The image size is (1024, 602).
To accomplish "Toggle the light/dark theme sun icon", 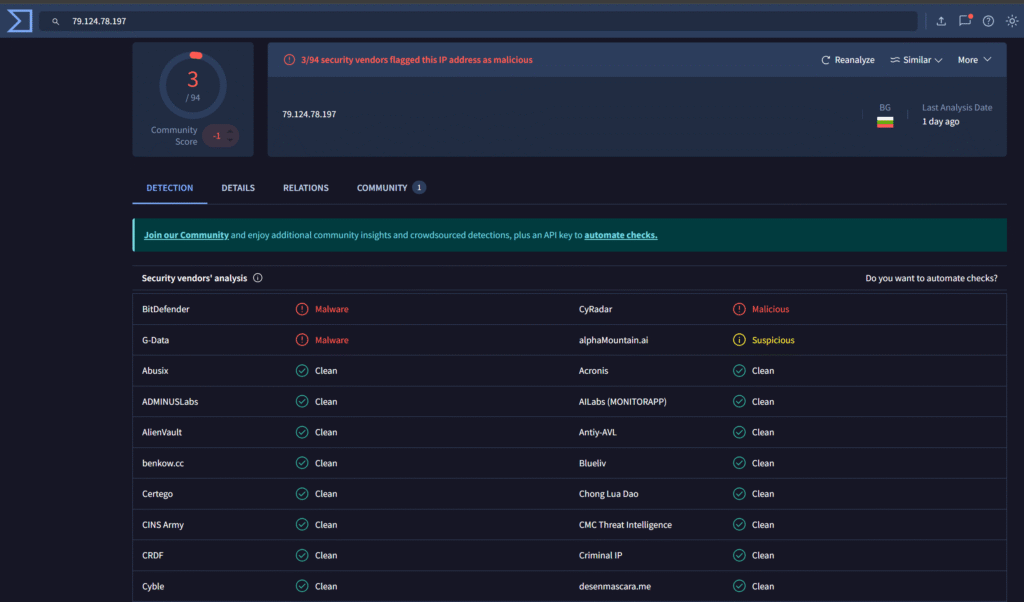I will pyautogui.click(x=1012, y=21).
